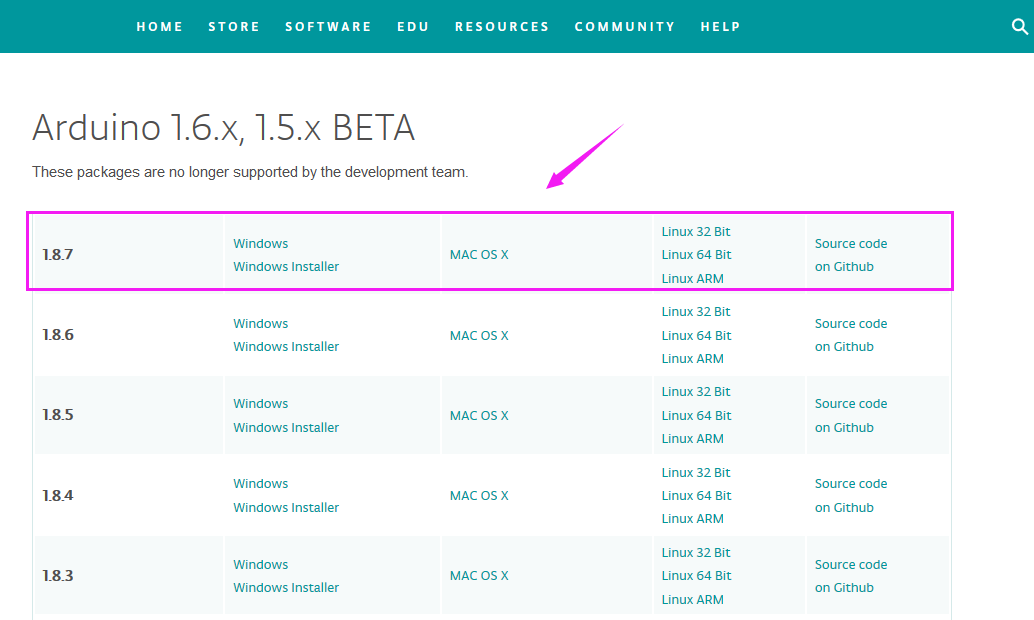Download Linux 32 Bit for 1.8.7
This screenshot has width=1034, height=620.
click(x=696, y=232)
